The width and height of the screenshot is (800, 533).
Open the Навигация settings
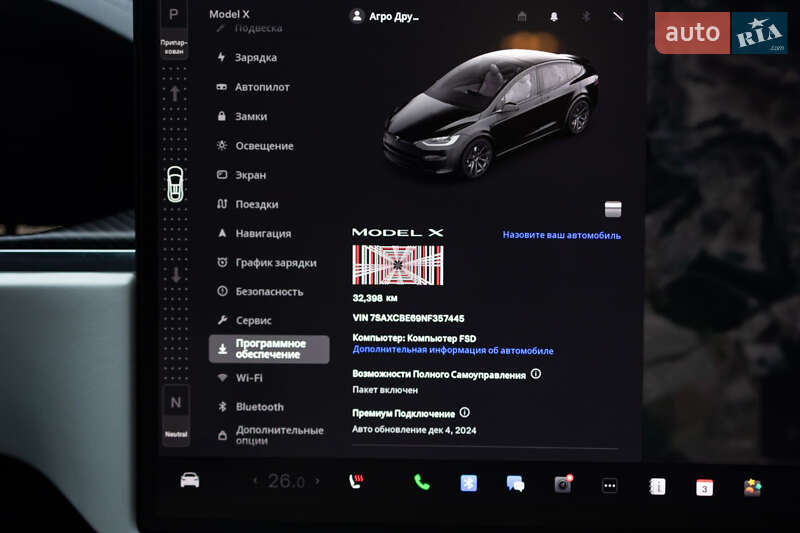(x=255, y=233)
